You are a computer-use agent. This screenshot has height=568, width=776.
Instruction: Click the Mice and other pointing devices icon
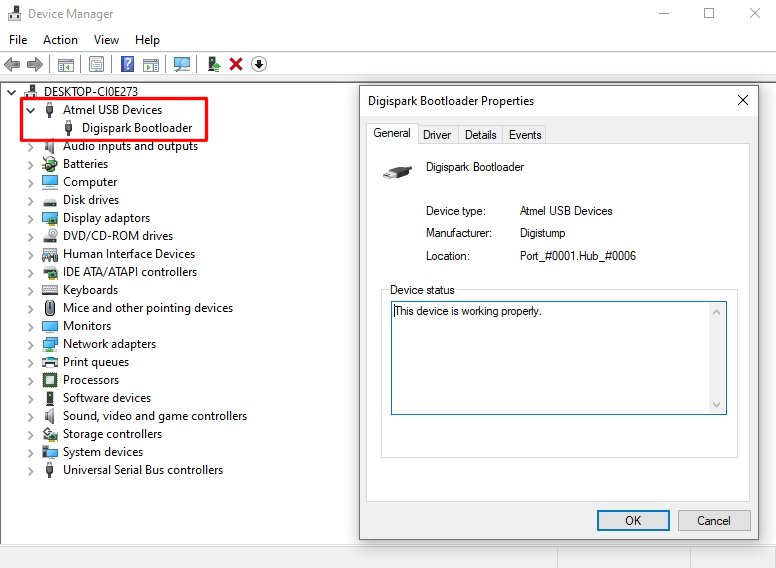(x=49, y=308)
